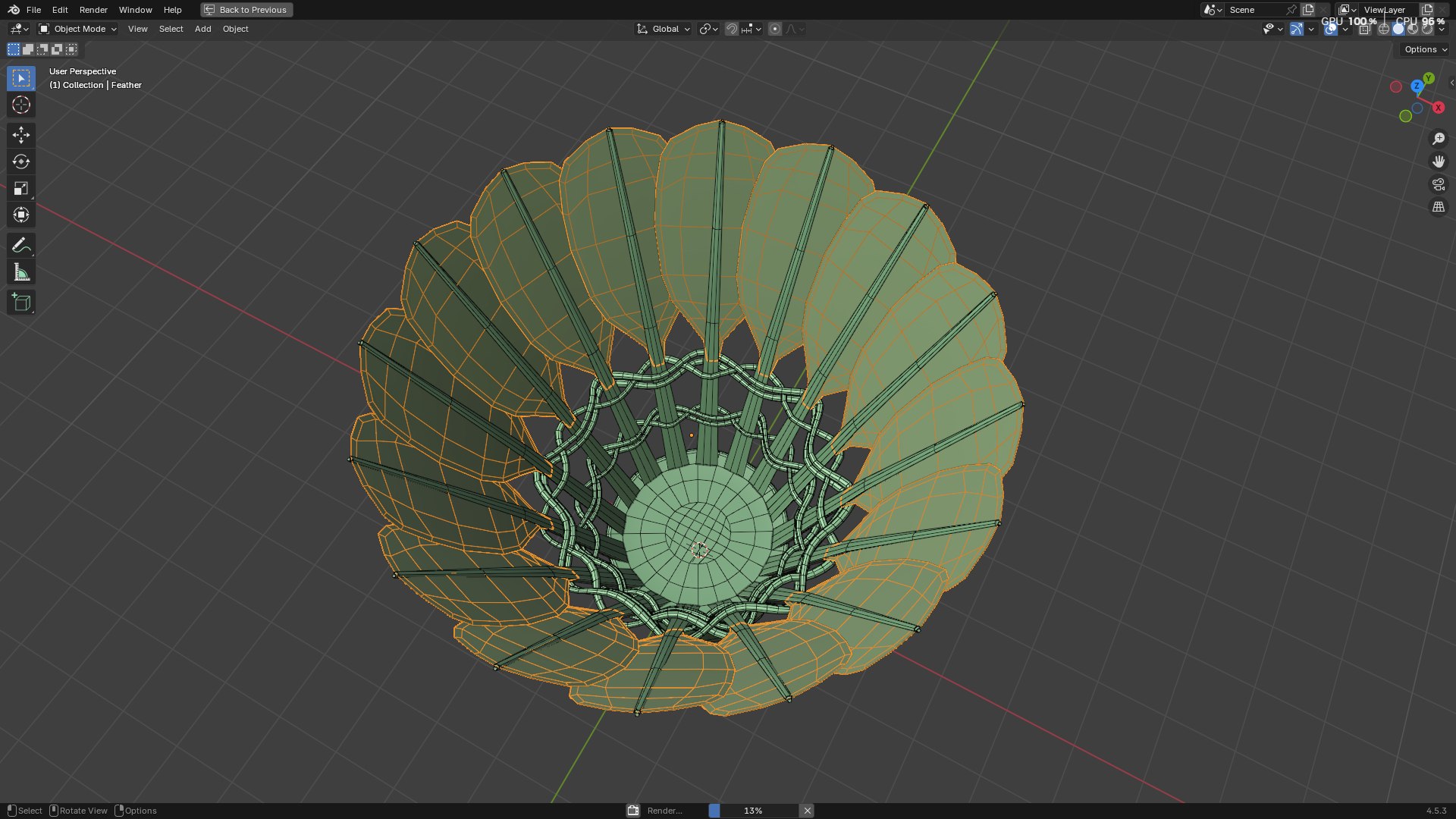Open the Render menu
Screen dimensions: 1456x819
(x=93, y=10)
